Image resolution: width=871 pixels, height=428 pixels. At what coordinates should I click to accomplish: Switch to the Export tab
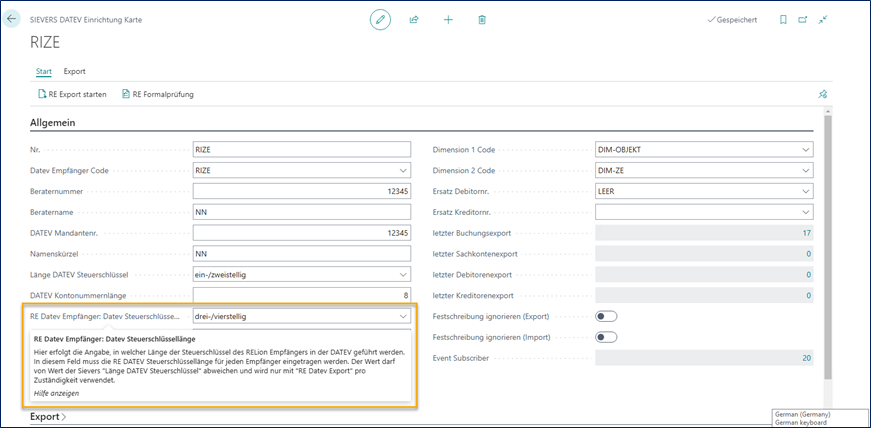74,71
